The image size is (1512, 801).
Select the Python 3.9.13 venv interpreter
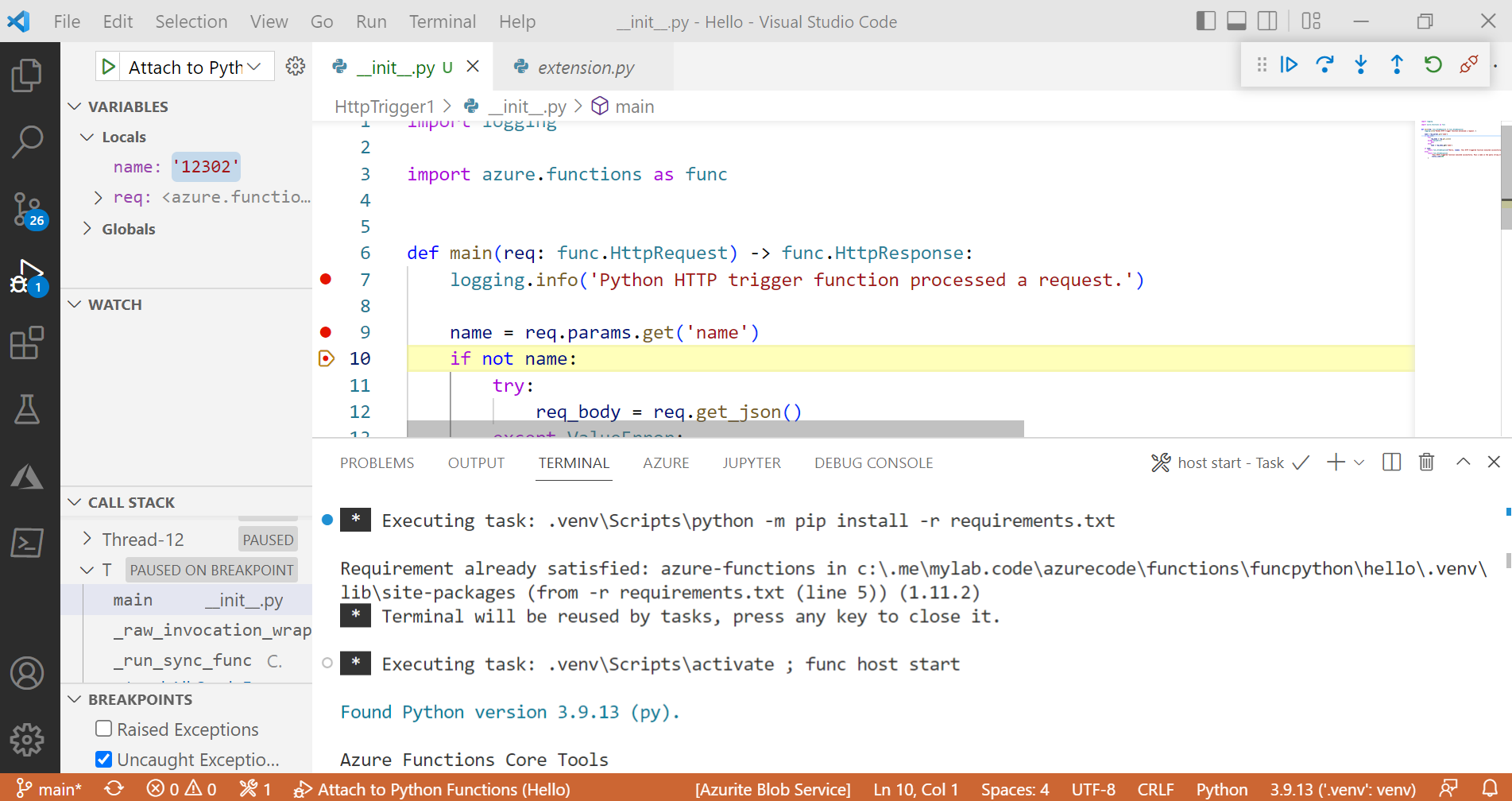point(1343,788)
